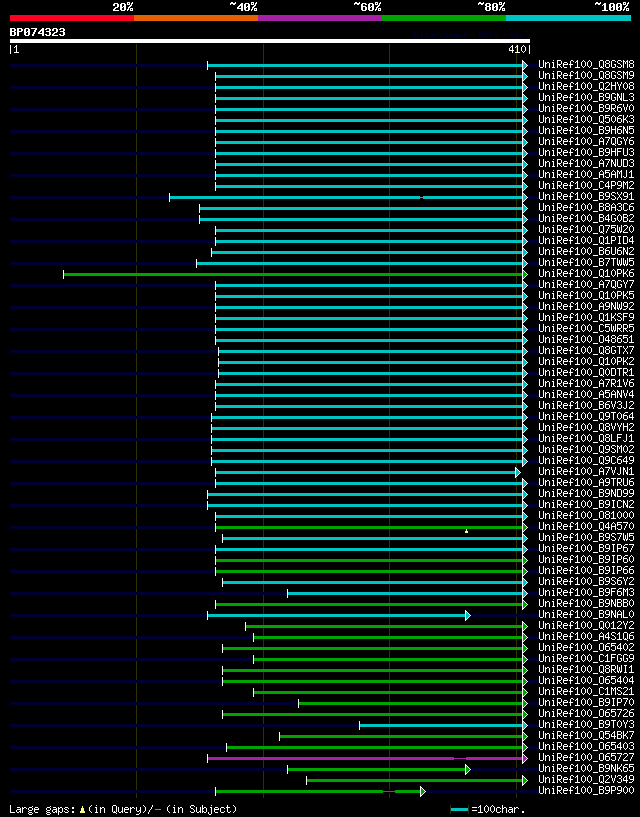The width and height of the screenshot is (640, 817).
Task: Click the UniRef100_Q0DTR1 label
Action: tap(586, 373)
